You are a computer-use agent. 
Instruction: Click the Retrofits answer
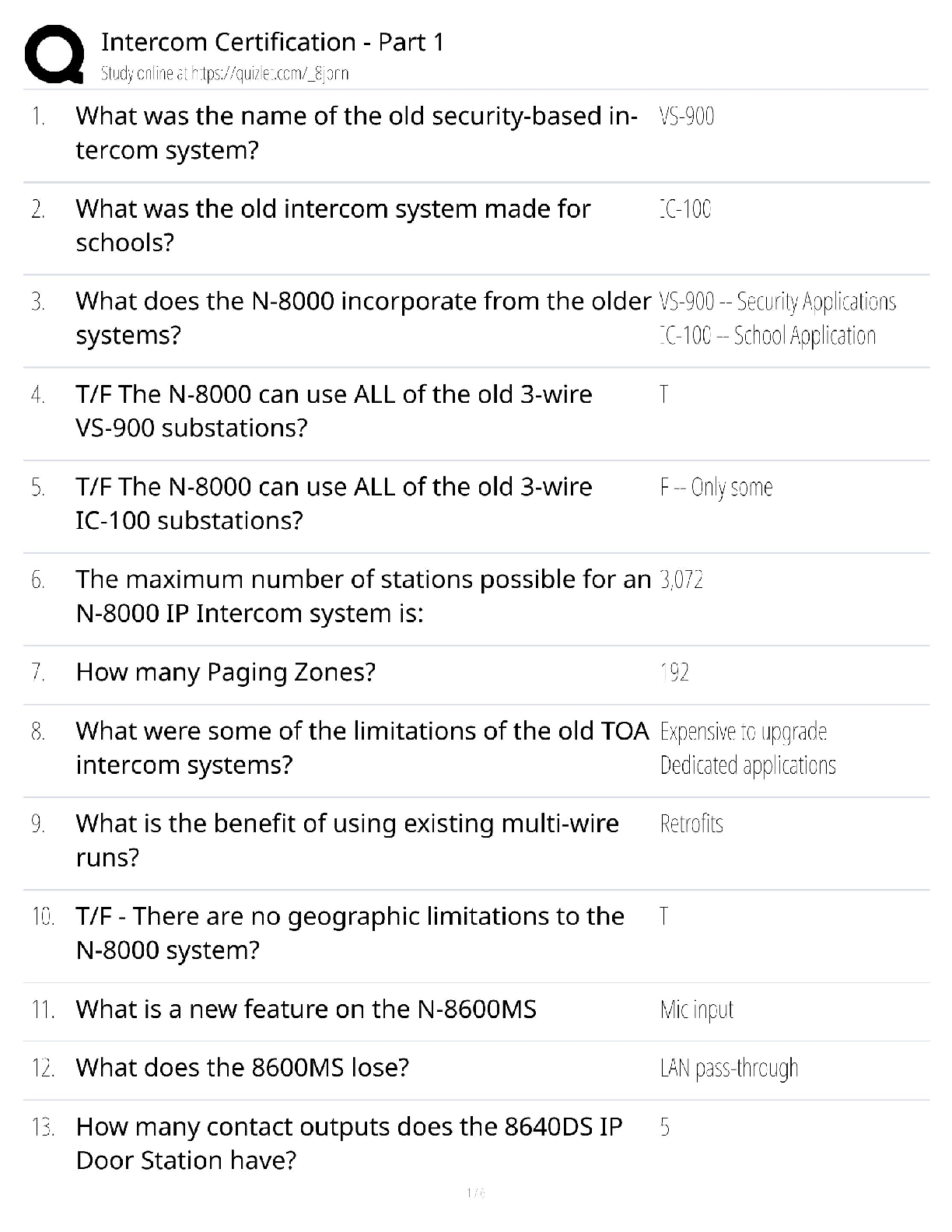(691, 824)
